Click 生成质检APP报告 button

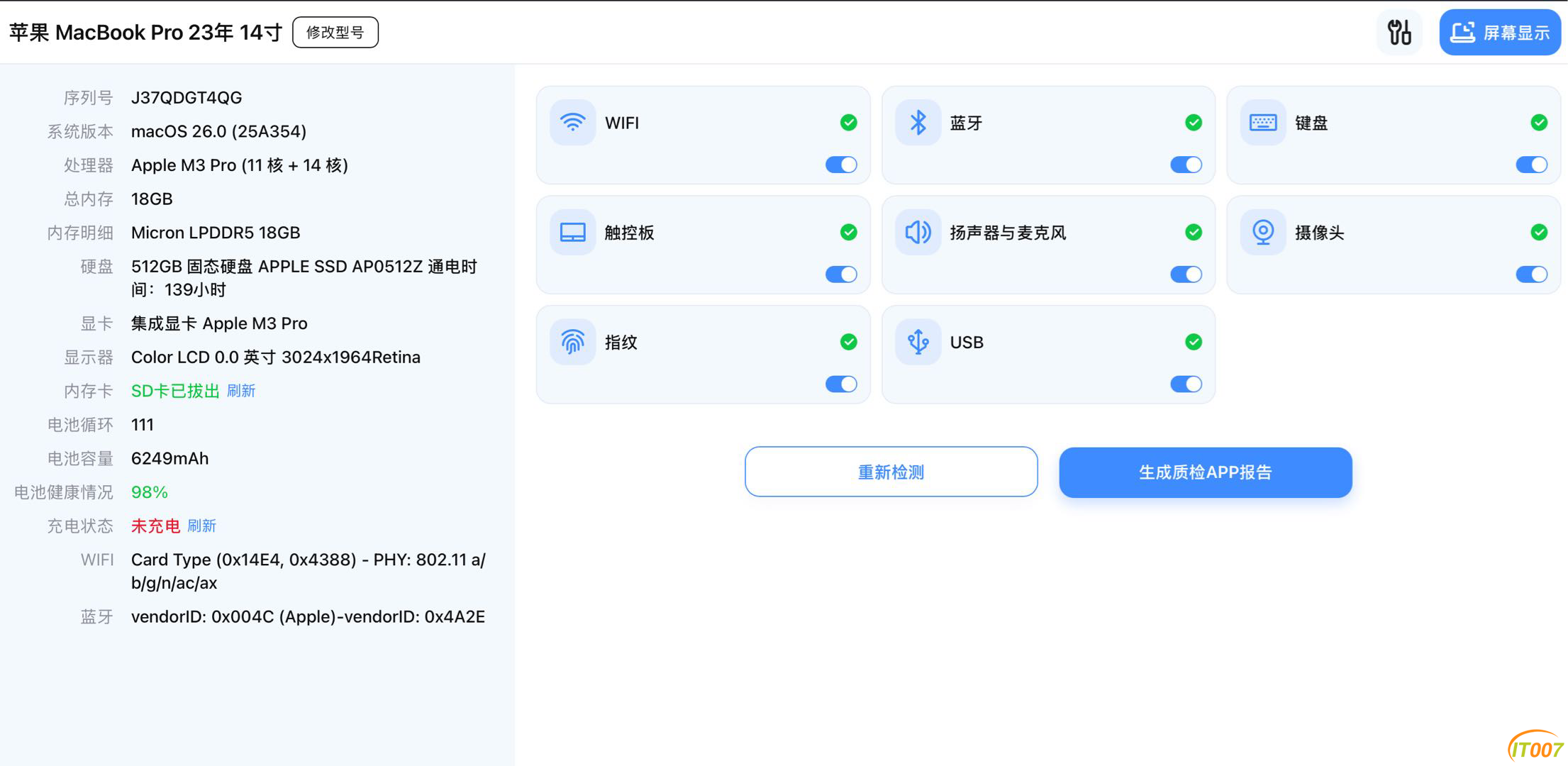coord(1206,472)
